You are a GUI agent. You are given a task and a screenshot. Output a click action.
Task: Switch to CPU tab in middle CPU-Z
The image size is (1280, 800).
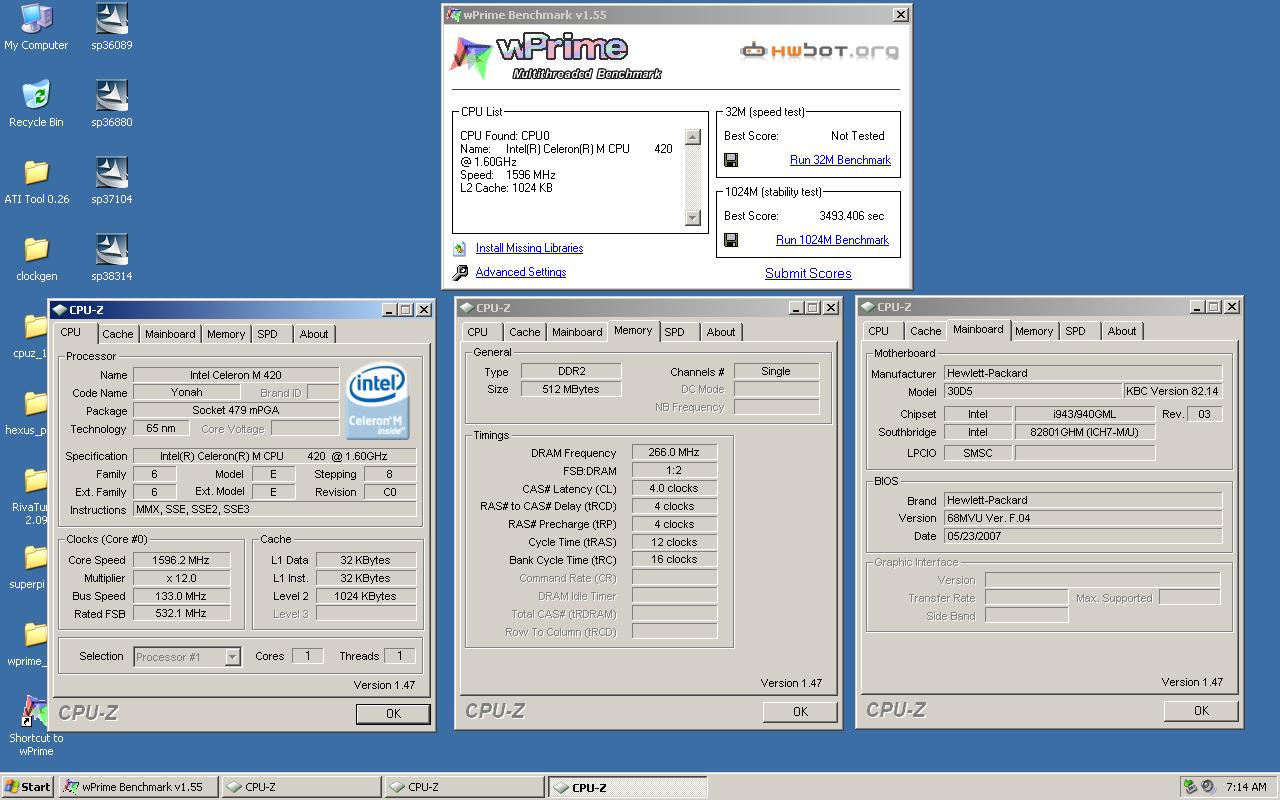[x=478, y=332]
